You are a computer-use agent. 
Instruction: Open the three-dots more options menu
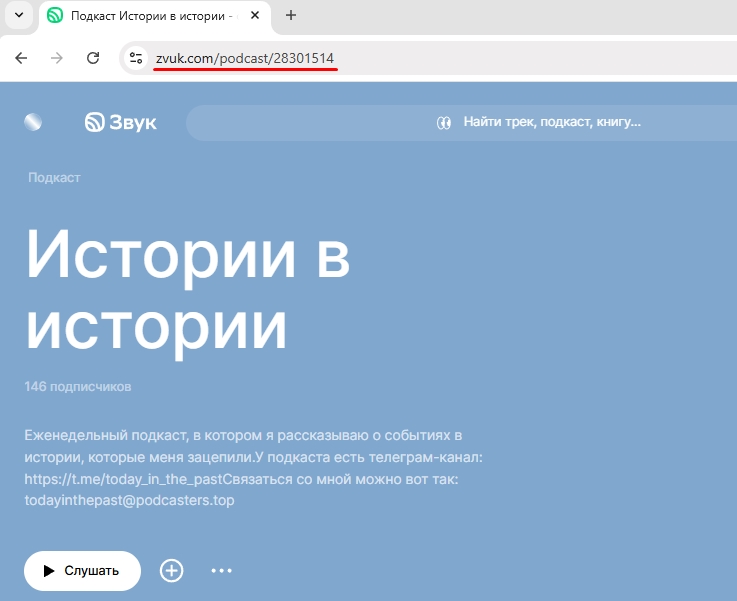point(222,571)
